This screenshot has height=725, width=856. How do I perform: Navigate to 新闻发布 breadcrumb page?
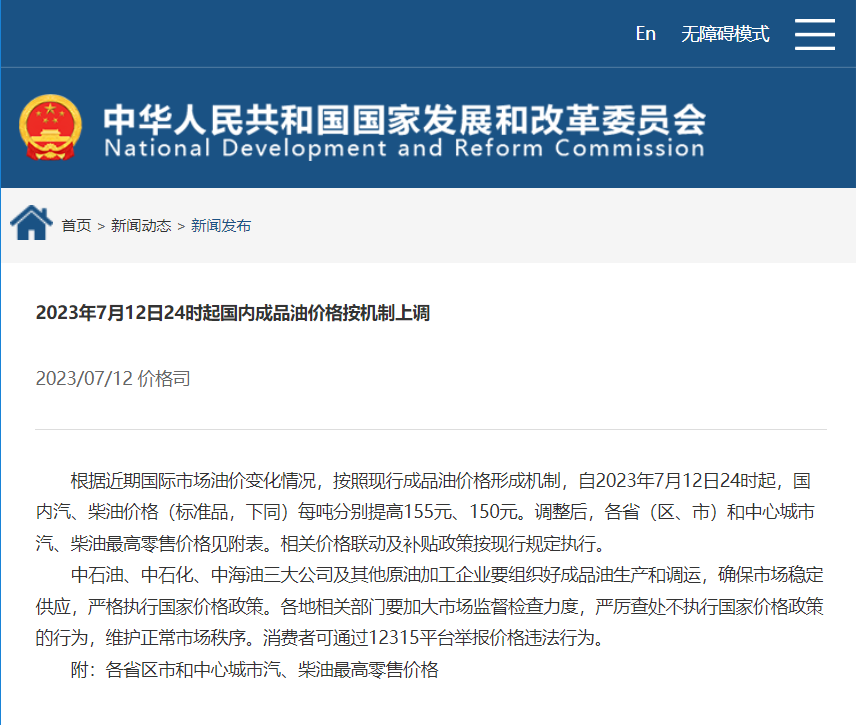tap(221, 226)
